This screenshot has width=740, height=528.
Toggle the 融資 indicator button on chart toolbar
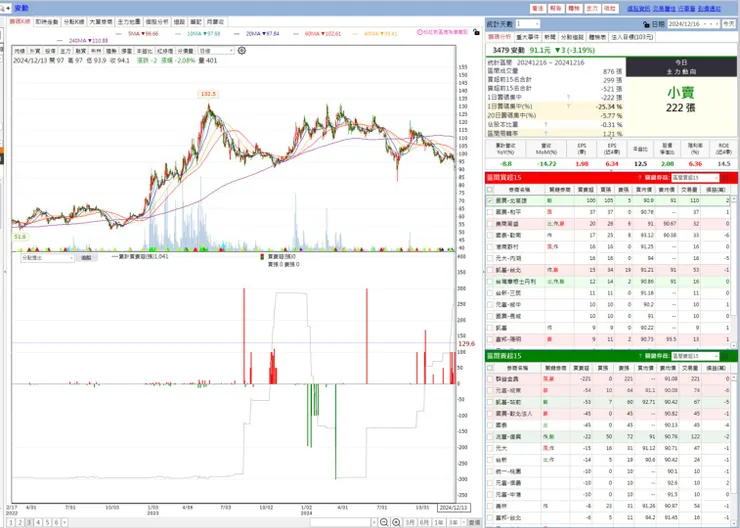coord(81,50)
